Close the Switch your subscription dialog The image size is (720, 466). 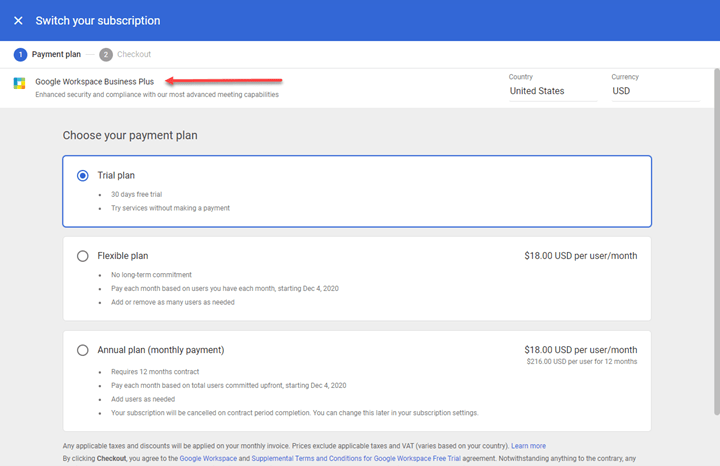coord(18,20)
